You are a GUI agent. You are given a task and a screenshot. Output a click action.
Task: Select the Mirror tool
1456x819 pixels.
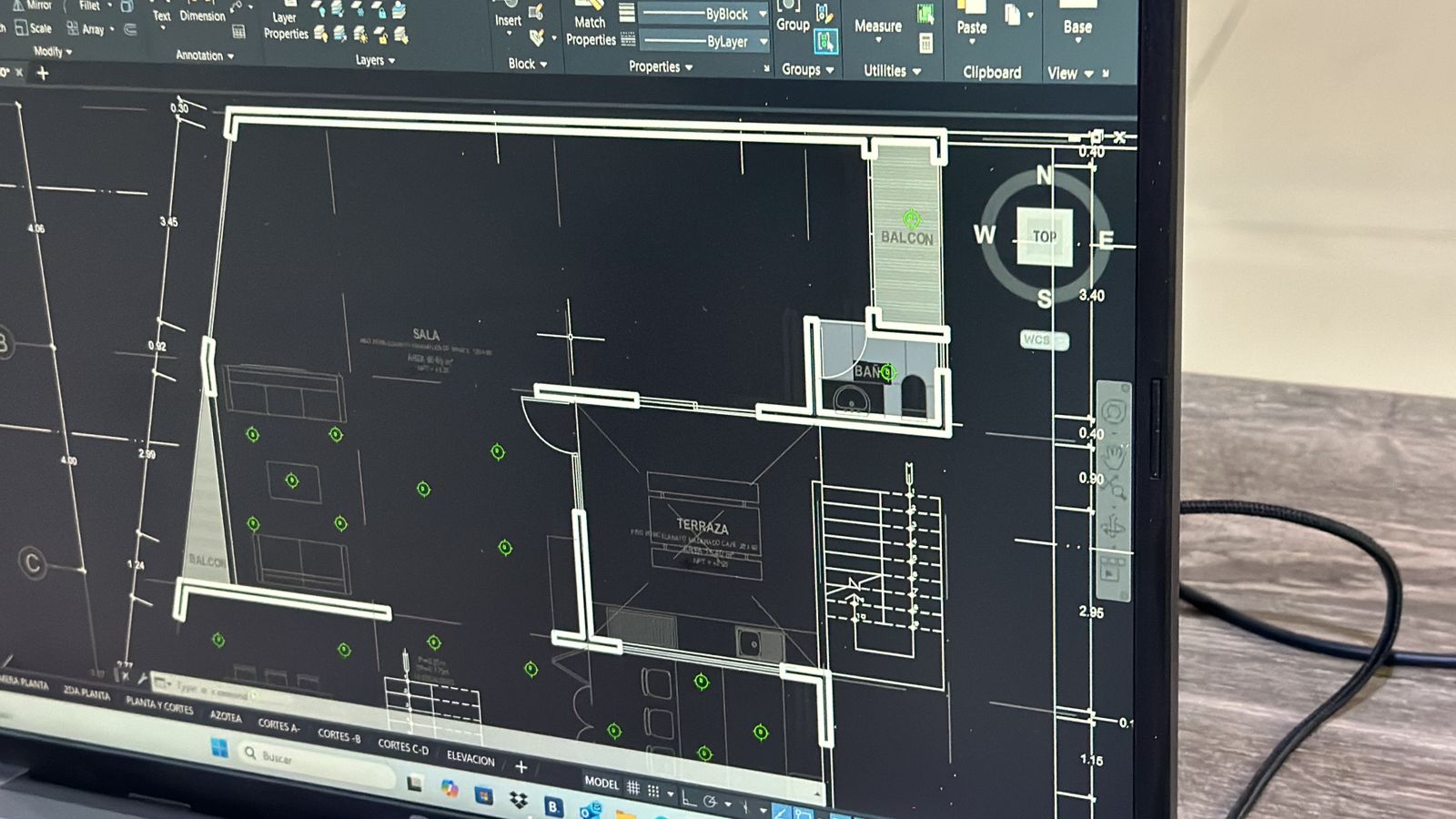pyautogui.click(x=32, y=5)
